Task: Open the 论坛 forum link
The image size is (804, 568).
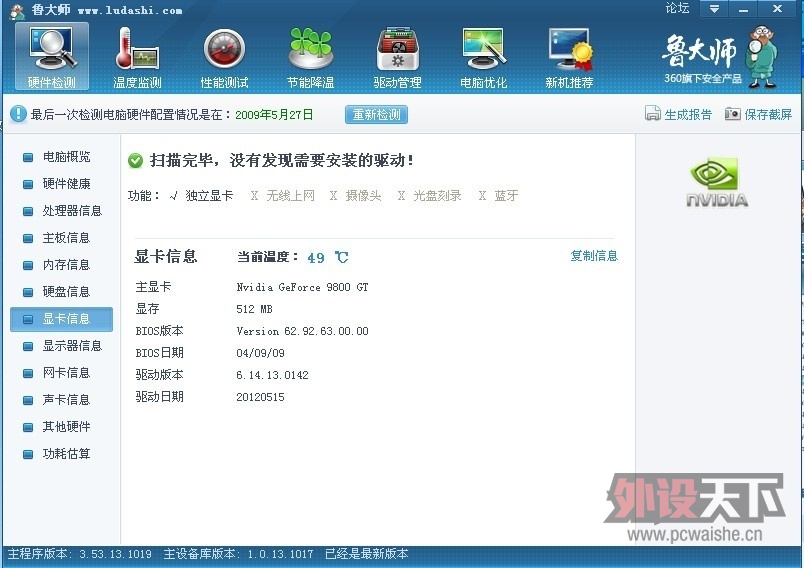Action: tap(677, 8)
